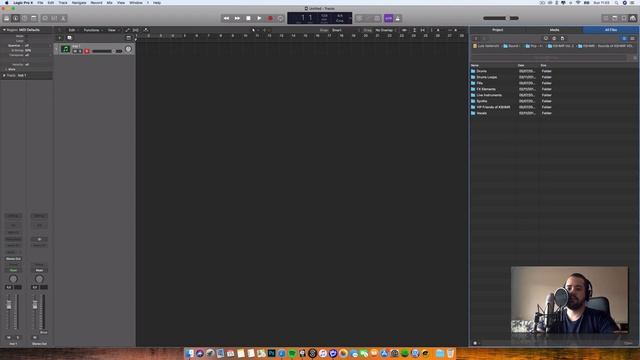The height and width of the screenshot is (360, 640).
Task: Click the Catch playhead button
Action: (146, 30)
